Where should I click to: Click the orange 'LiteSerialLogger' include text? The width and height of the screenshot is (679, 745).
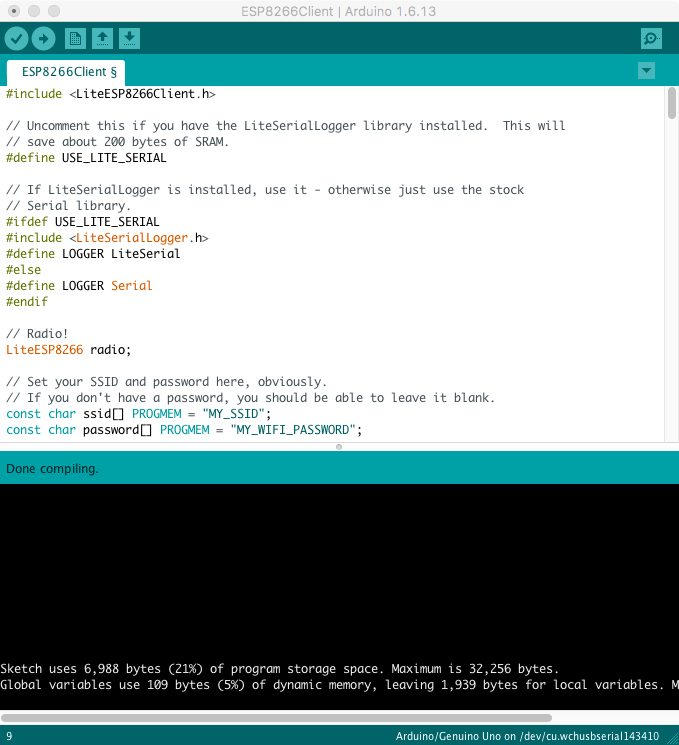click(132, 238)
